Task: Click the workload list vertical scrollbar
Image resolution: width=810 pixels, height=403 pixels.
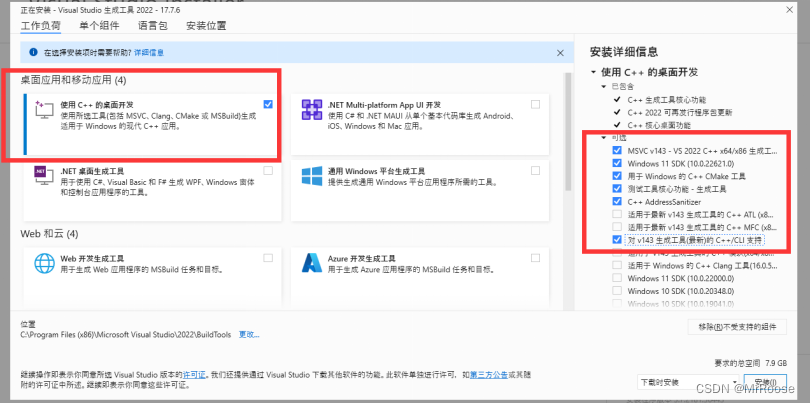Action: [x=568, y=132]
